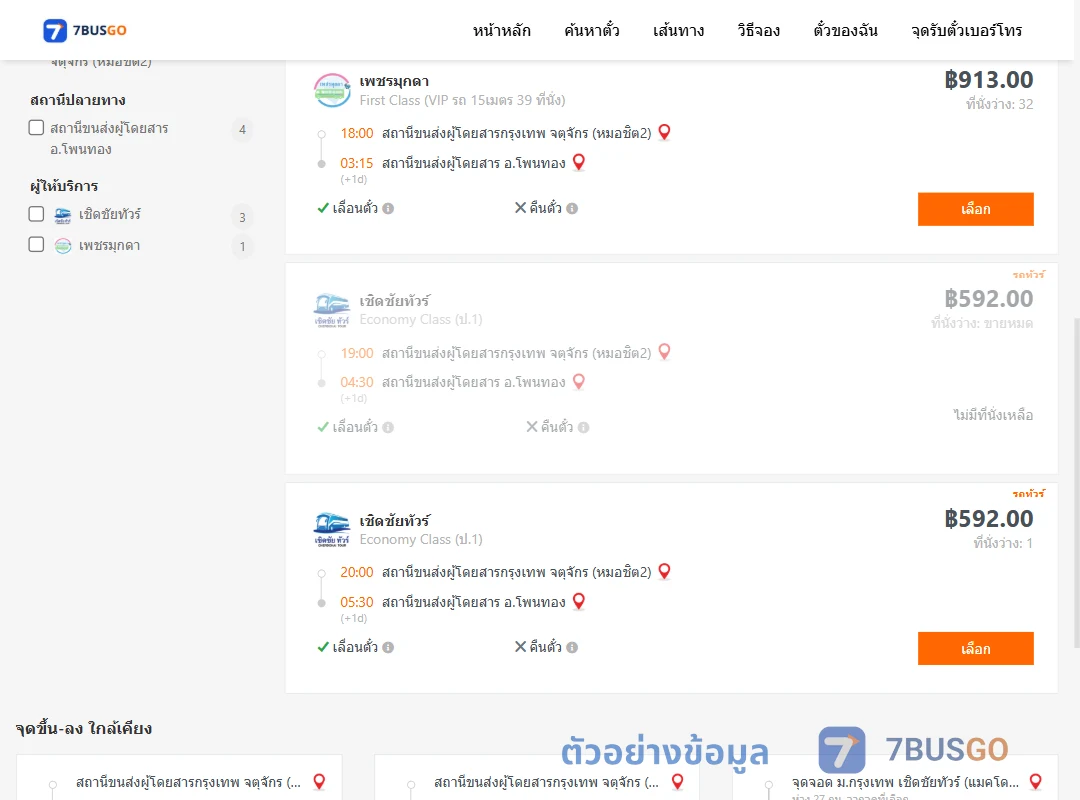Click เชิดชัยทัวร์ bus icon in filter sidebar
This screenshot has width=1080, height=800.
[63, 215]
